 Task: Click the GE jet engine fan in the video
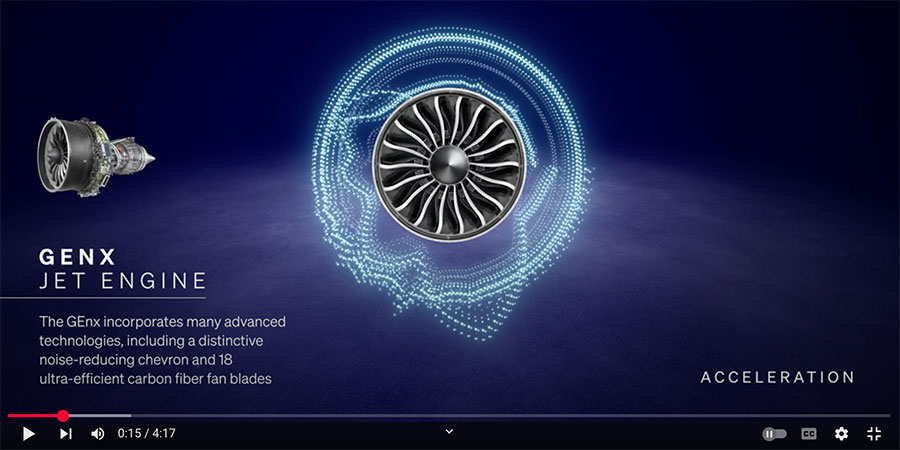tap(449, 165)
